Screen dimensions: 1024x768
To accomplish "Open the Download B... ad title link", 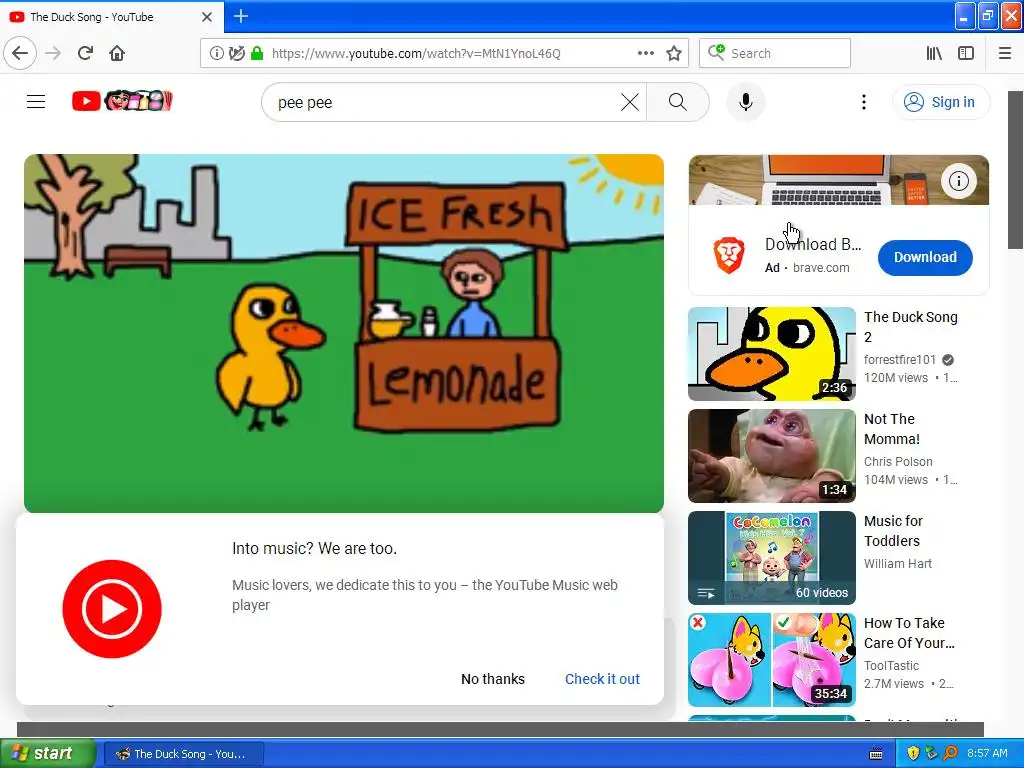I will point(812,244).
